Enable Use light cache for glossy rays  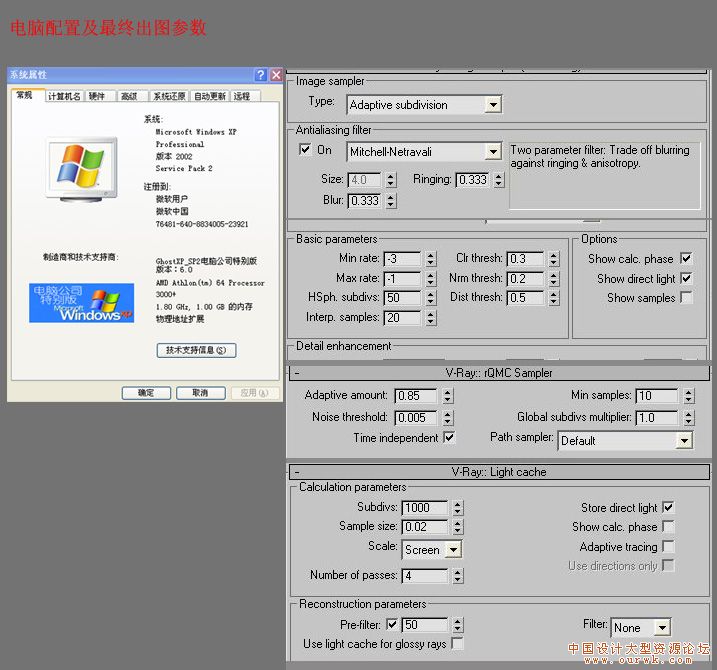[457, 644]
